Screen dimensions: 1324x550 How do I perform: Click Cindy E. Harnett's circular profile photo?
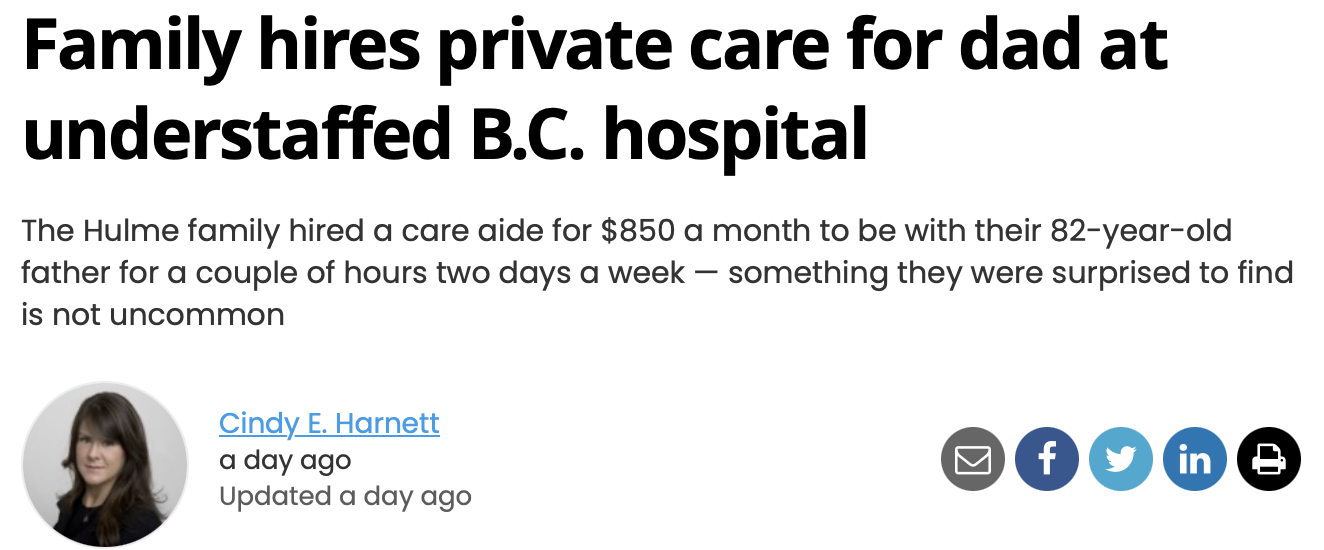pyautogui.click(x=105, y=464)
